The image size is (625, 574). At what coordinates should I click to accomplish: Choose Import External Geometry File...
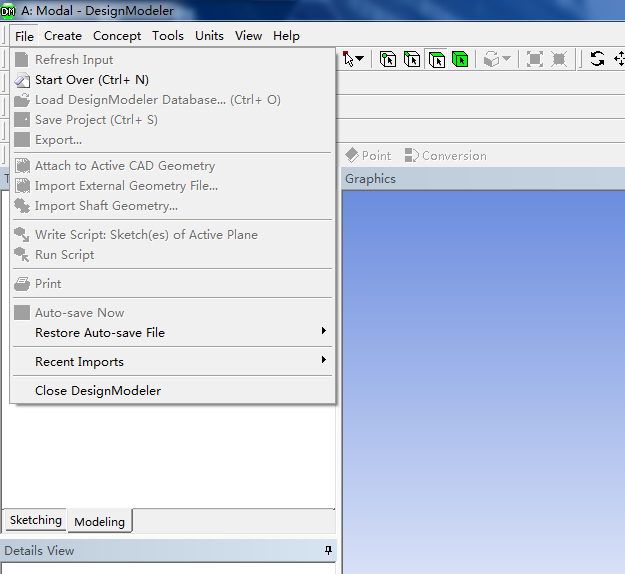click(172, 185)
